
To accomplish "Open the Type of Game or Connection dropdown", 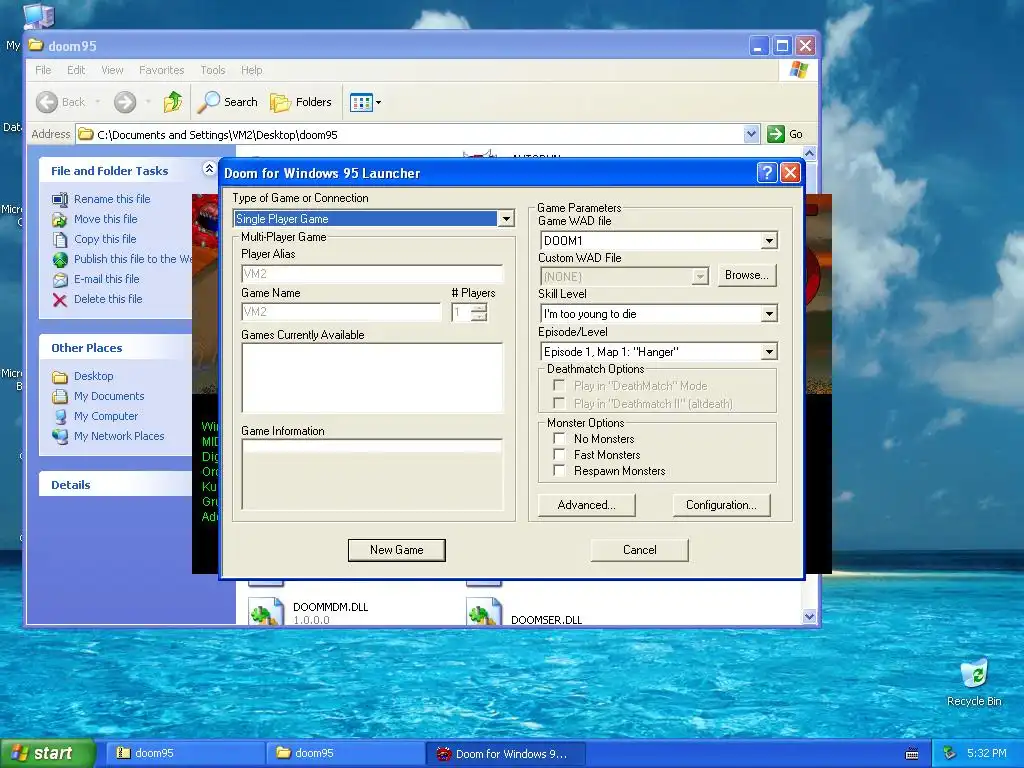I will point(506,219).
